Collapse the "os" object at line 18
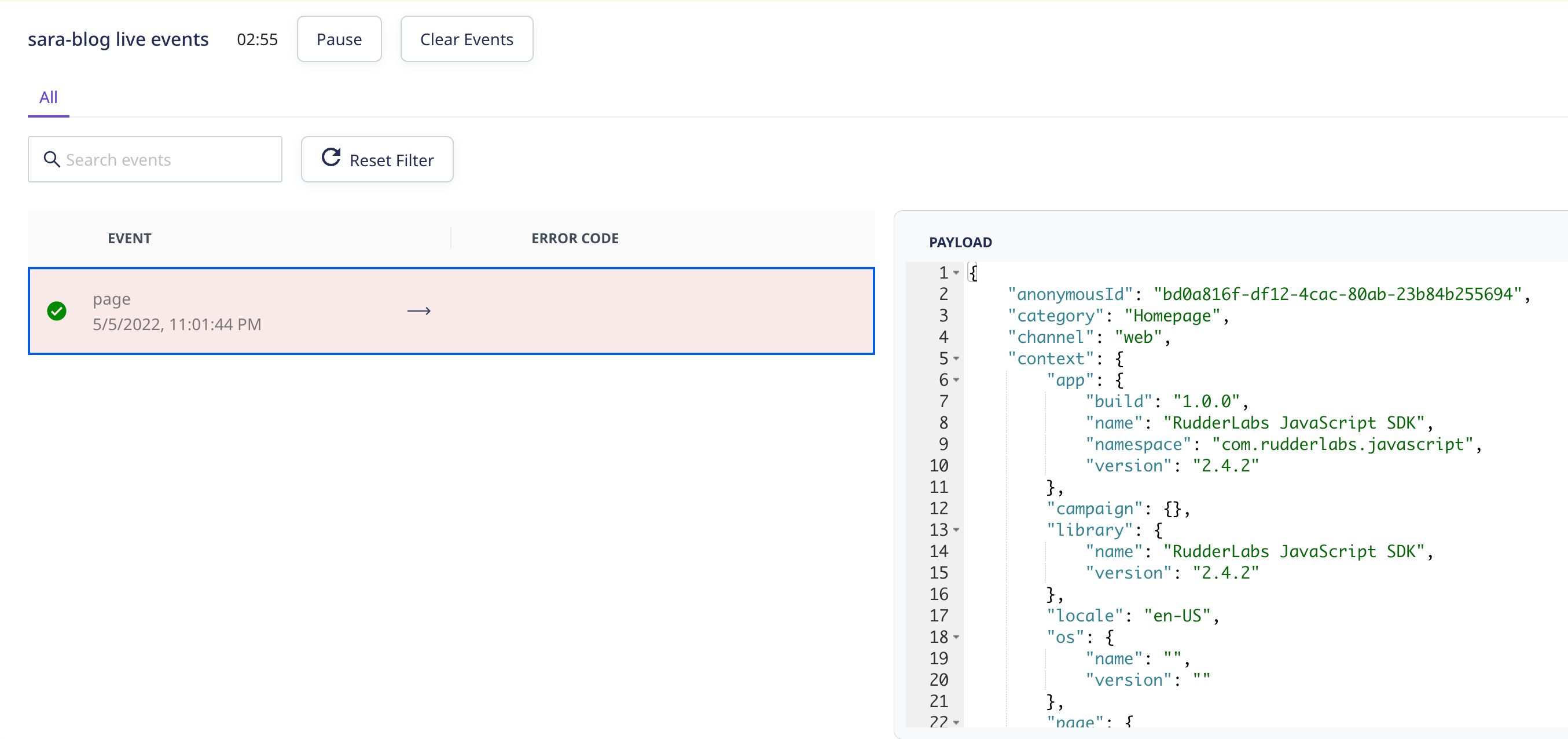This screenshot has width=1568, height=739. pos(956,637)
